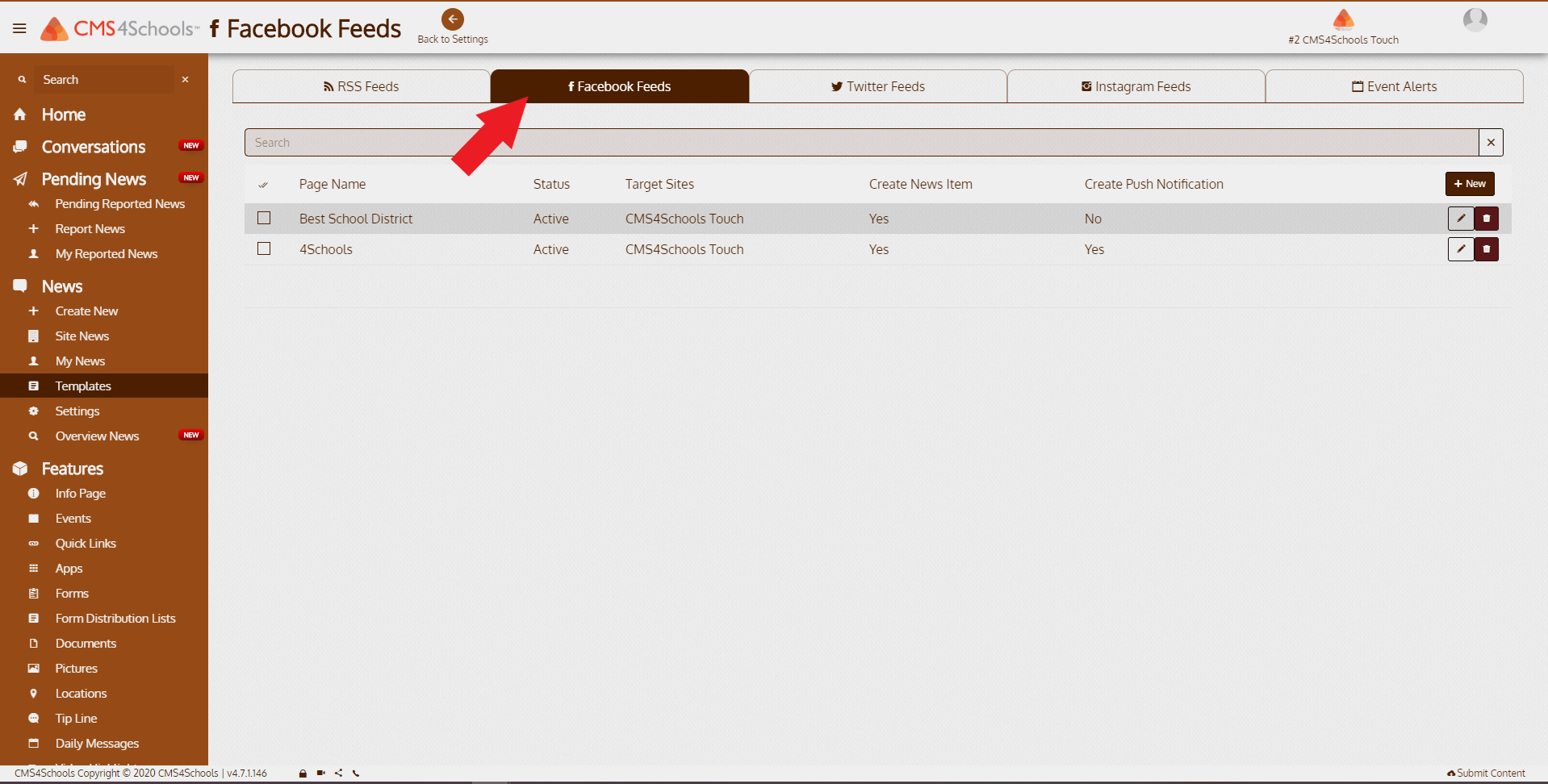
Task: Click the 4Schools page name
Action: (x=326, y=249)
